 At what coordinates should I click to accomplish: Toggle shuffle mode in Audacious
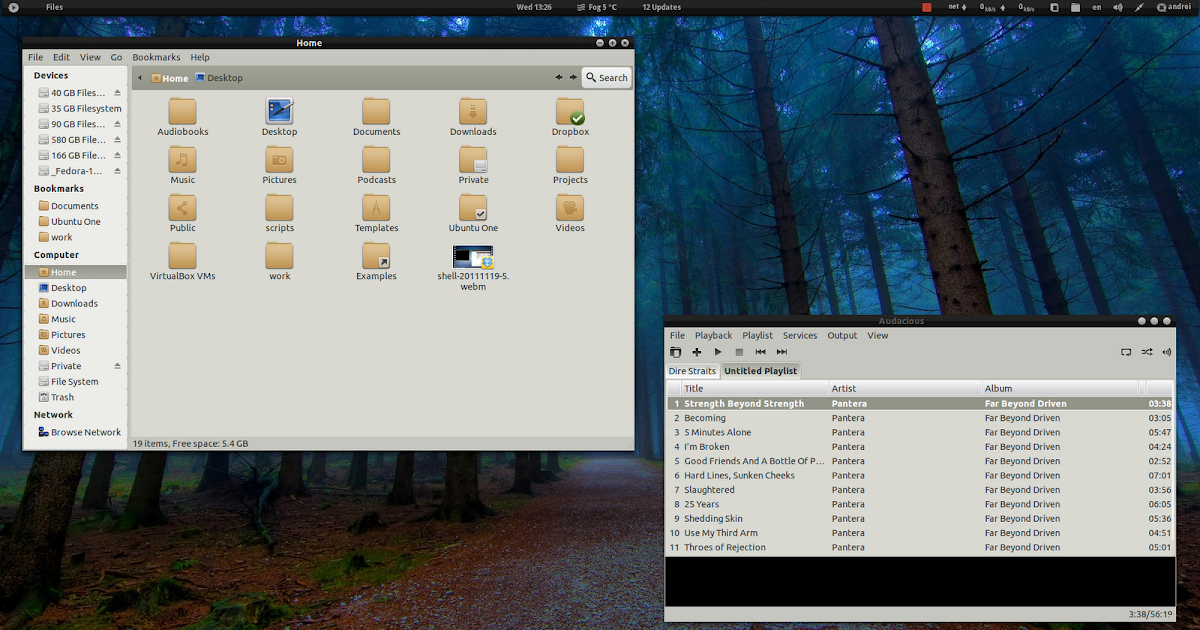coord(1147,351)
